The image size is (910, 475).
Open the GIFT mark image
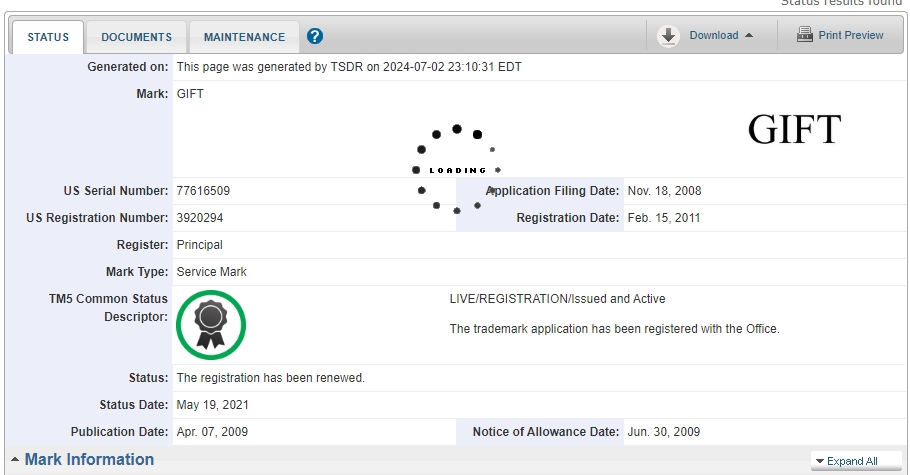[794, 130]
